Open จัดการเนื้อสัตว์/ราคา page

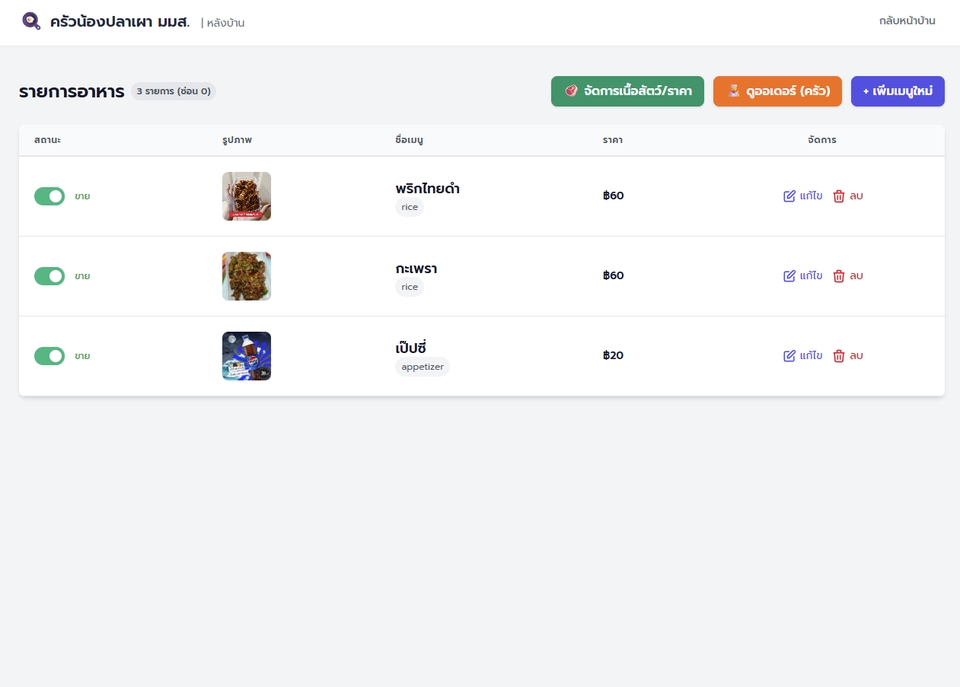[628, 91]
